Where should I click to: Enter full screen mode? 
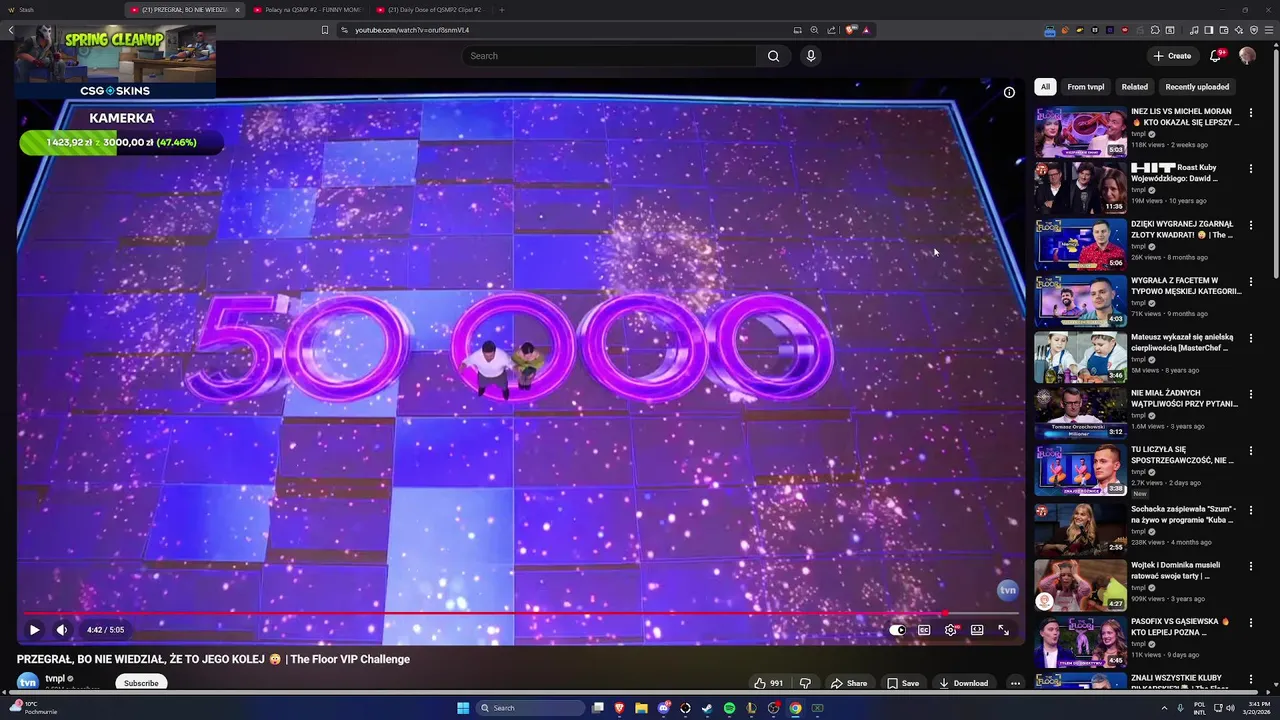pyautogui.click(x=1003, y=630)
